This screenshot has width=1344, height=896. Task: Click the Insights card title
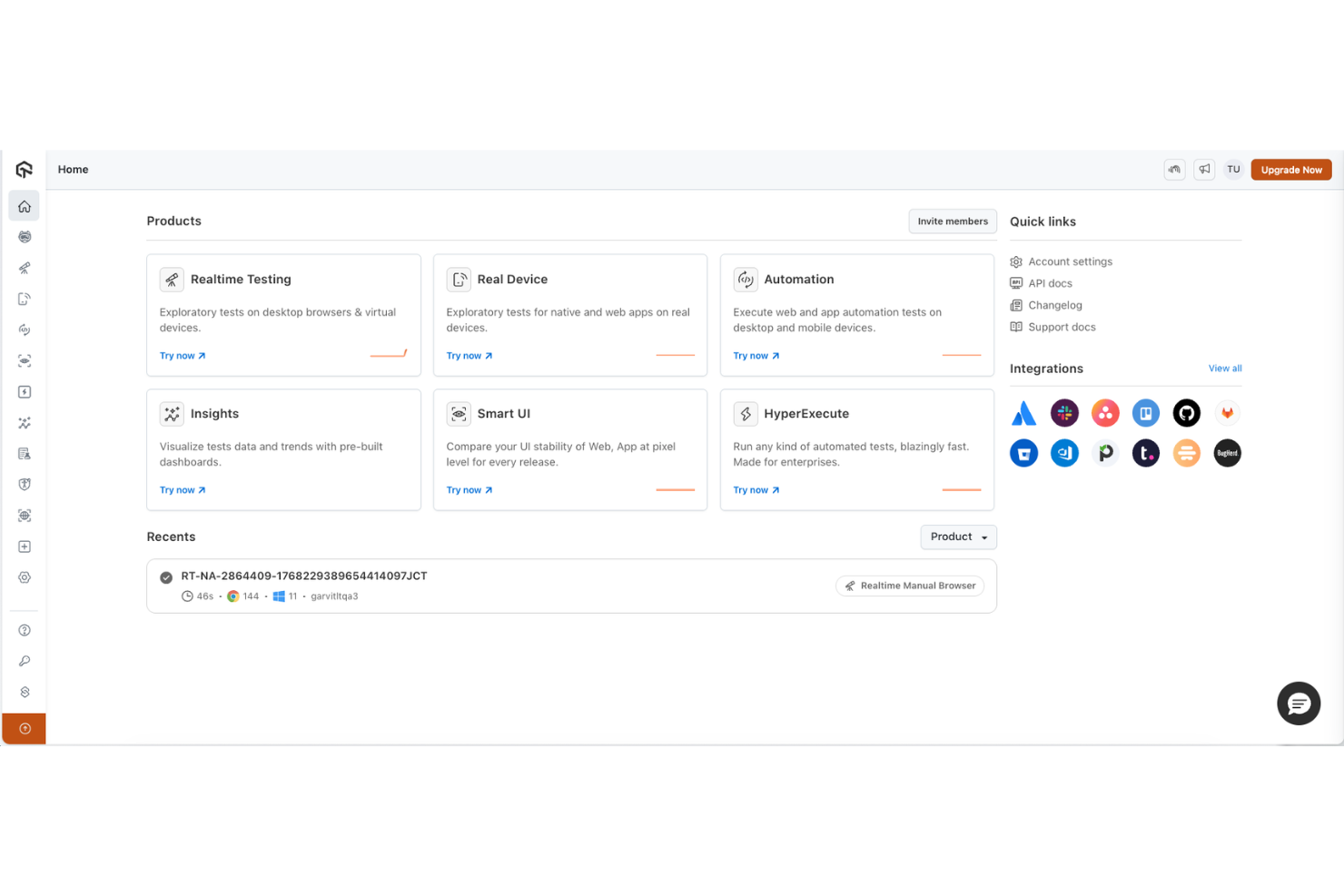pyautogui.click(x=214, y=414)
